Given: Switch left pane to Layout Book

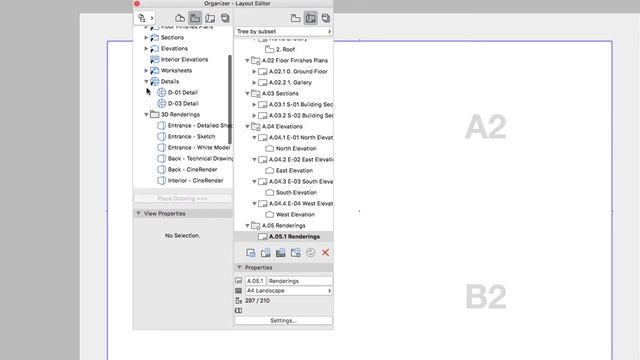Looking at the screenshot, I should [210, 18].
